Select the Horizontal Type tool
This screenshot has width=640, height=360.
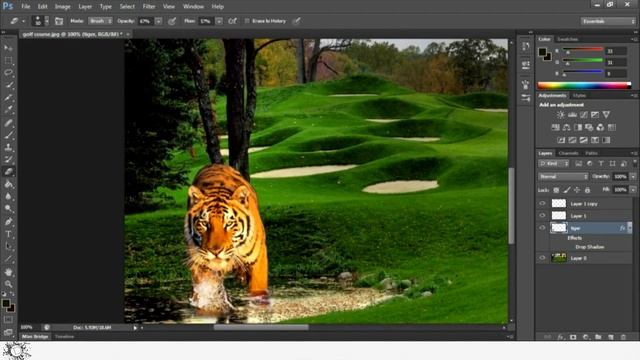click(8, 234)
